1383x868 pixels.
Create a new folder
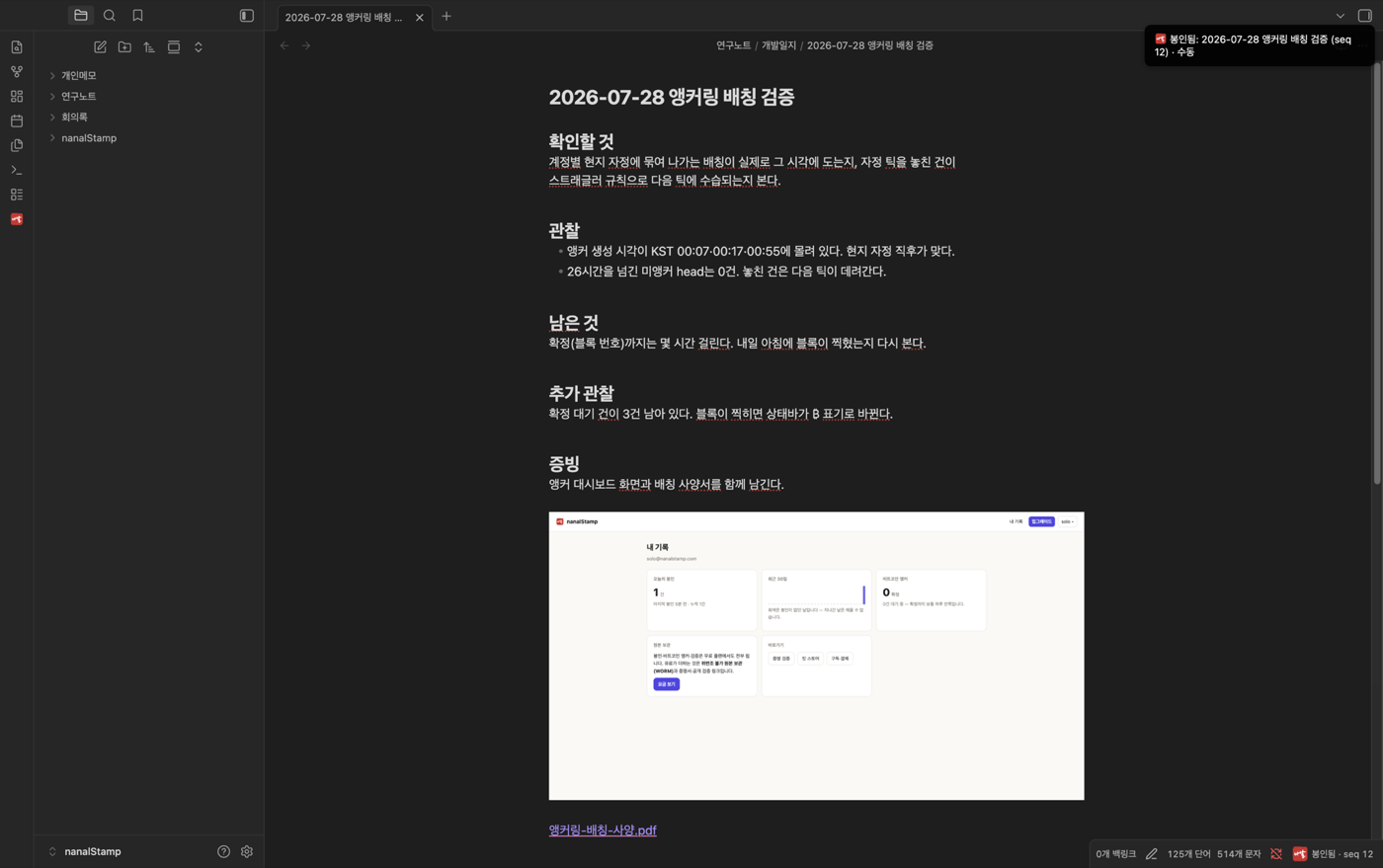tap(124, 47)
